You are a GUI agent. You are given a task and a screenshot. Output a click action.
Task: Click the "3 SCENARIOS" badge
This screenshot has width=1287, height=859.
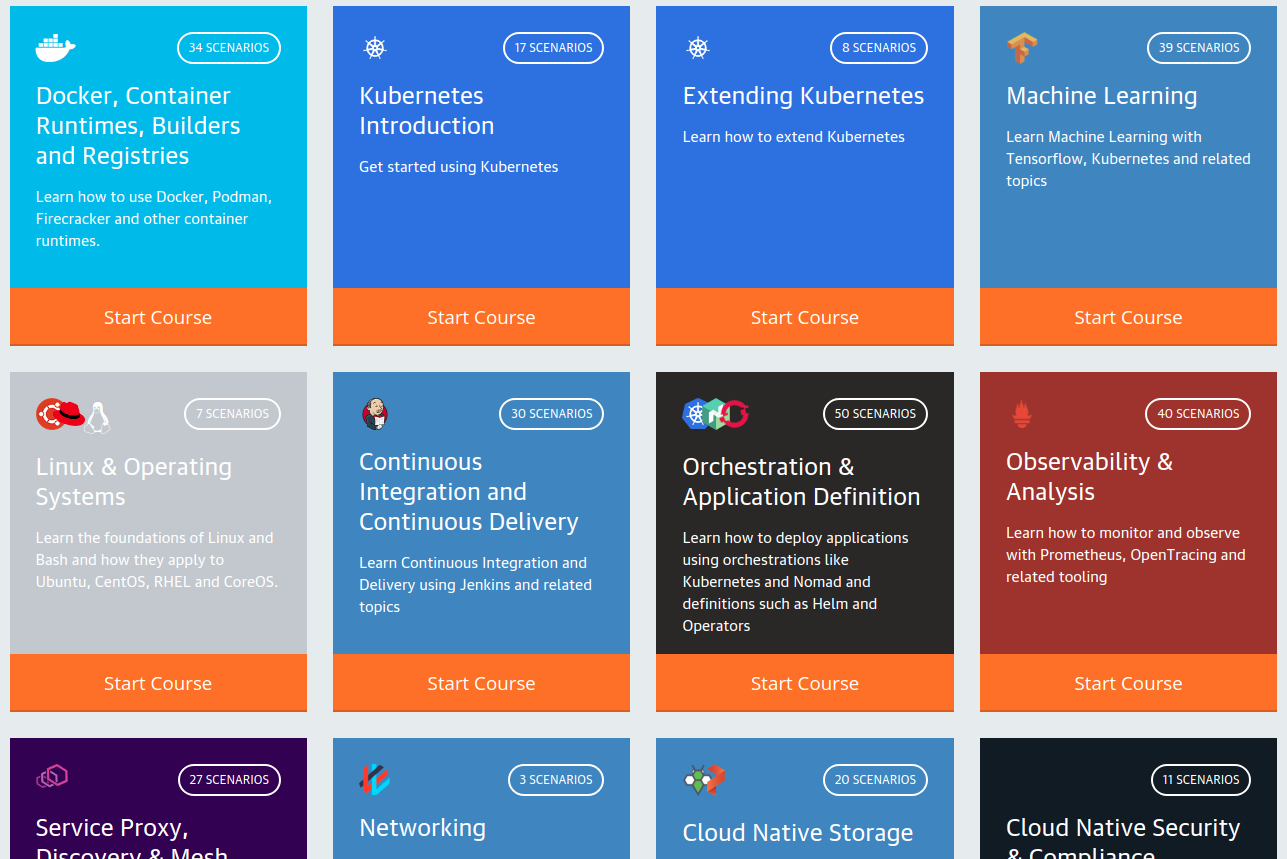[x=556, y=779]
